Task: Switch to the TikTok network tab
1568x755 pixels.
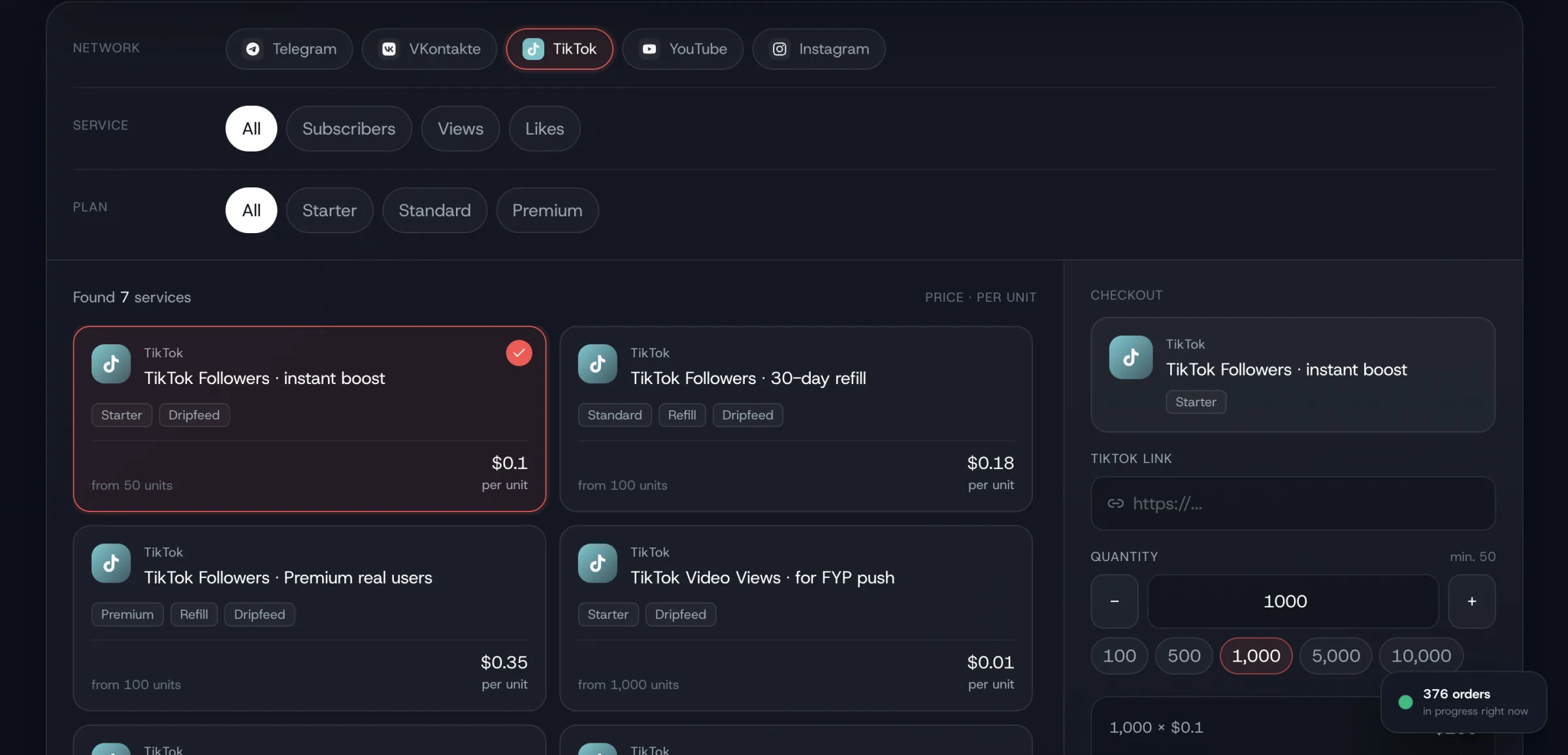Action: coord(559,49)
